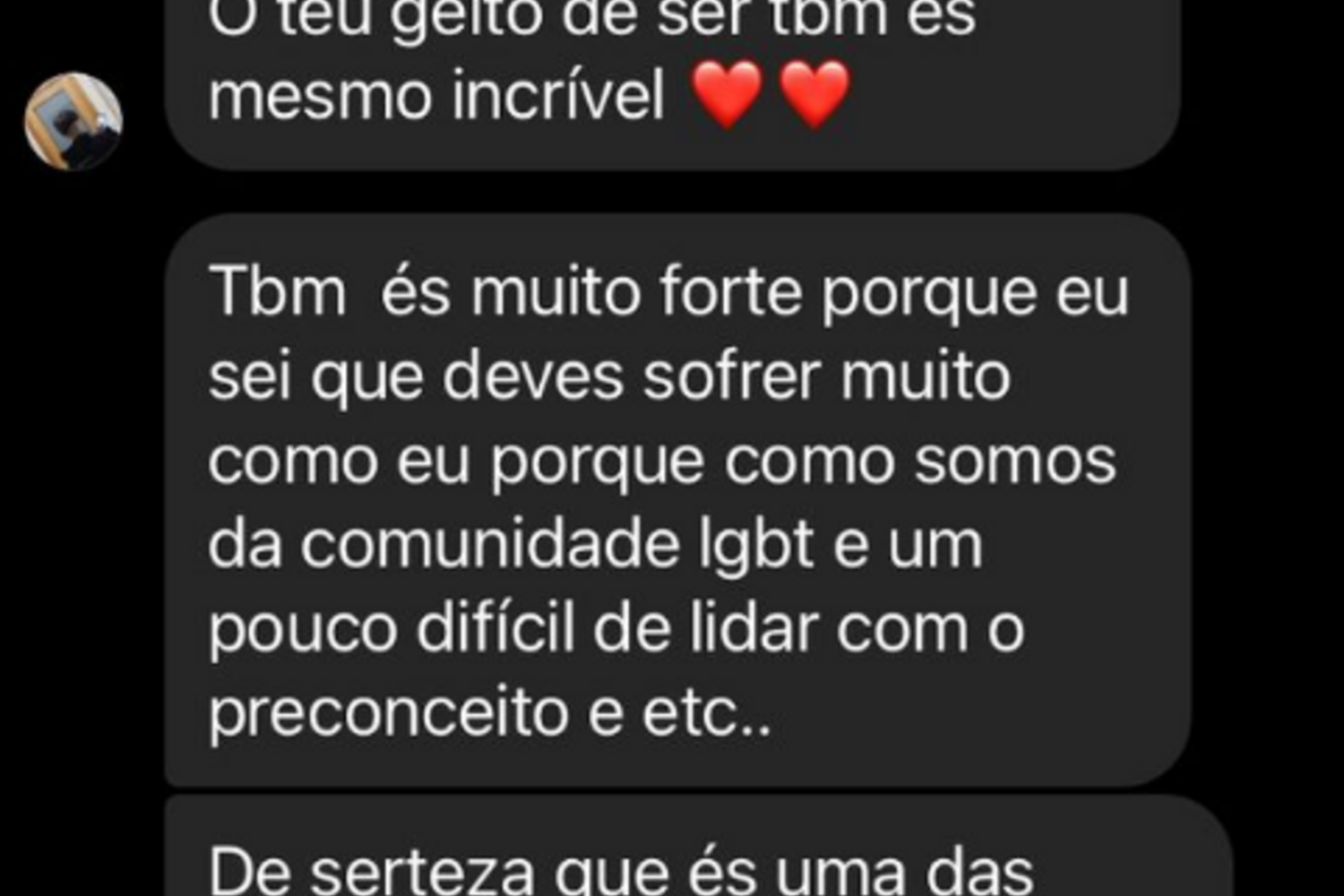Tap the second red heart emoji
1344x896 pixels.
tap(814, 94)
